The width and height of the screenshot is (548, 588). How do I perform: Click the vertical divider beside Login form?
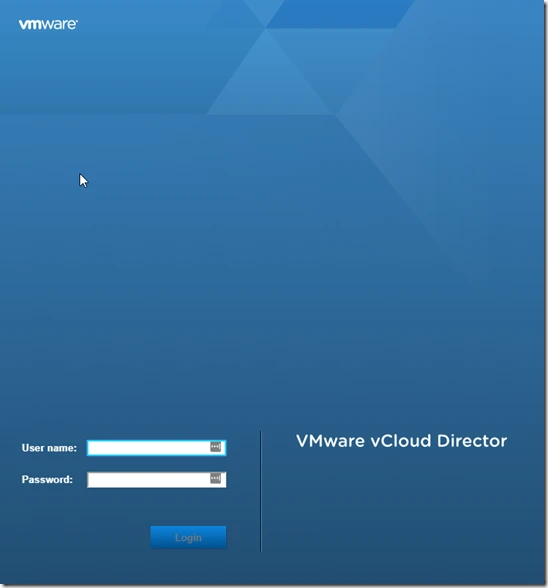click(261, 491)
